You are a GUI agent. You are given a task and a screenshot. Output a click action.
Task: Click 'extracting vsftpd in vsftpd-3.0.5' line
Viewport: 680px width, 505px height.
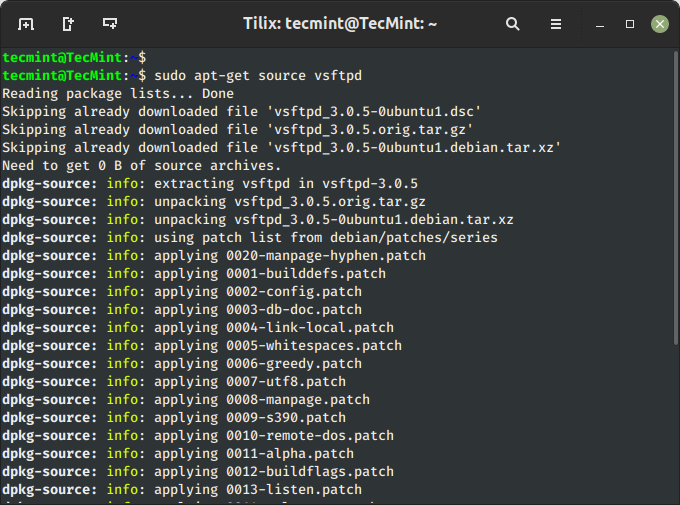210,184
